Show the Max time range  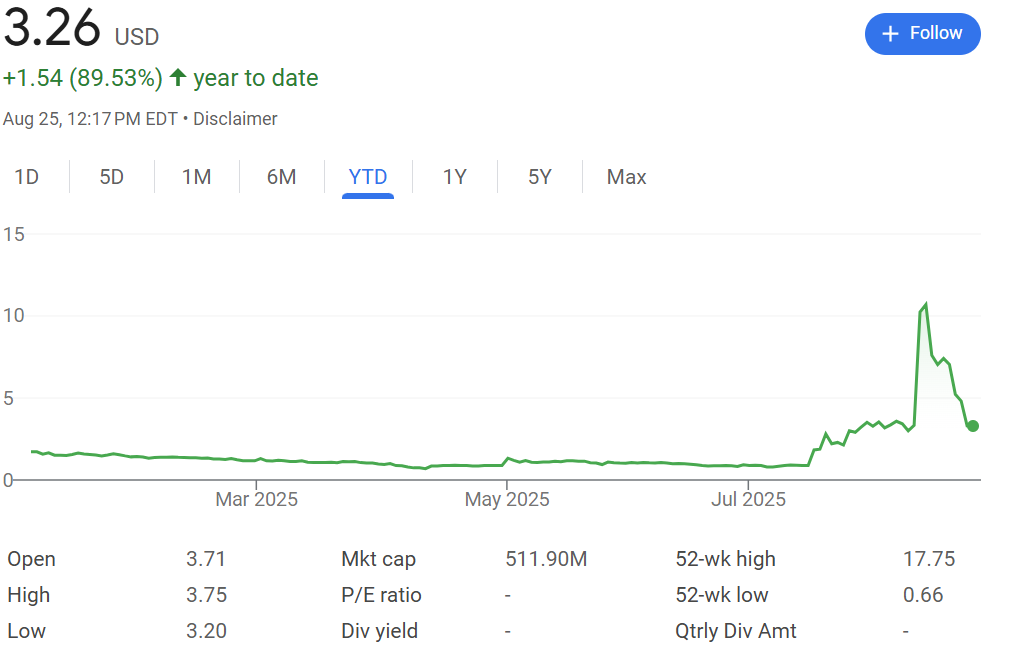626,177
